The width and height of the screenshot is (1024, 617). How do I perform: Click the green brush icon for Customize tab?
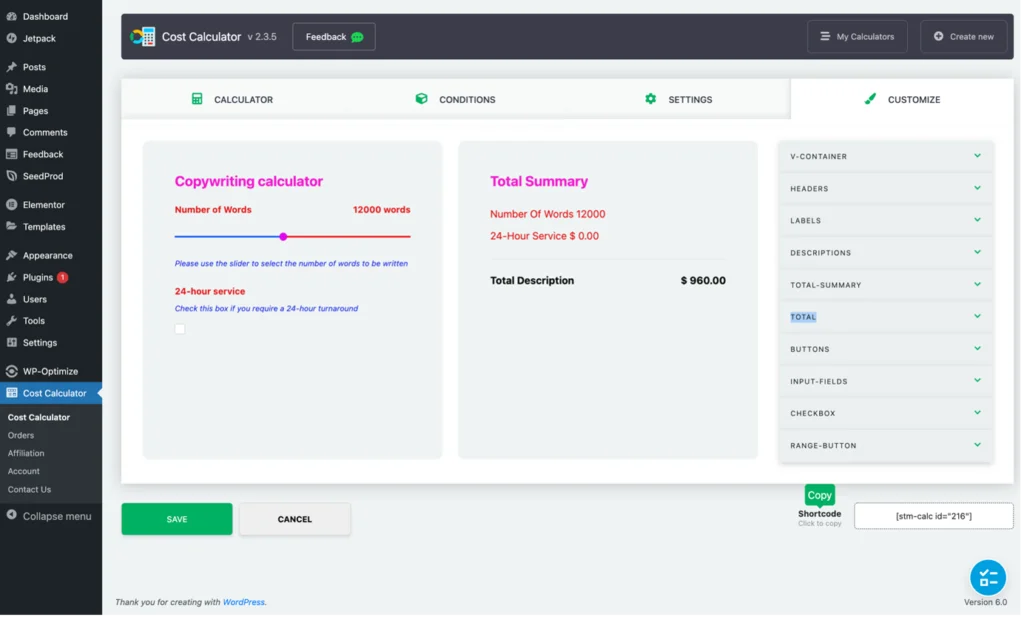pyautogui.click(x=872, y=99)
